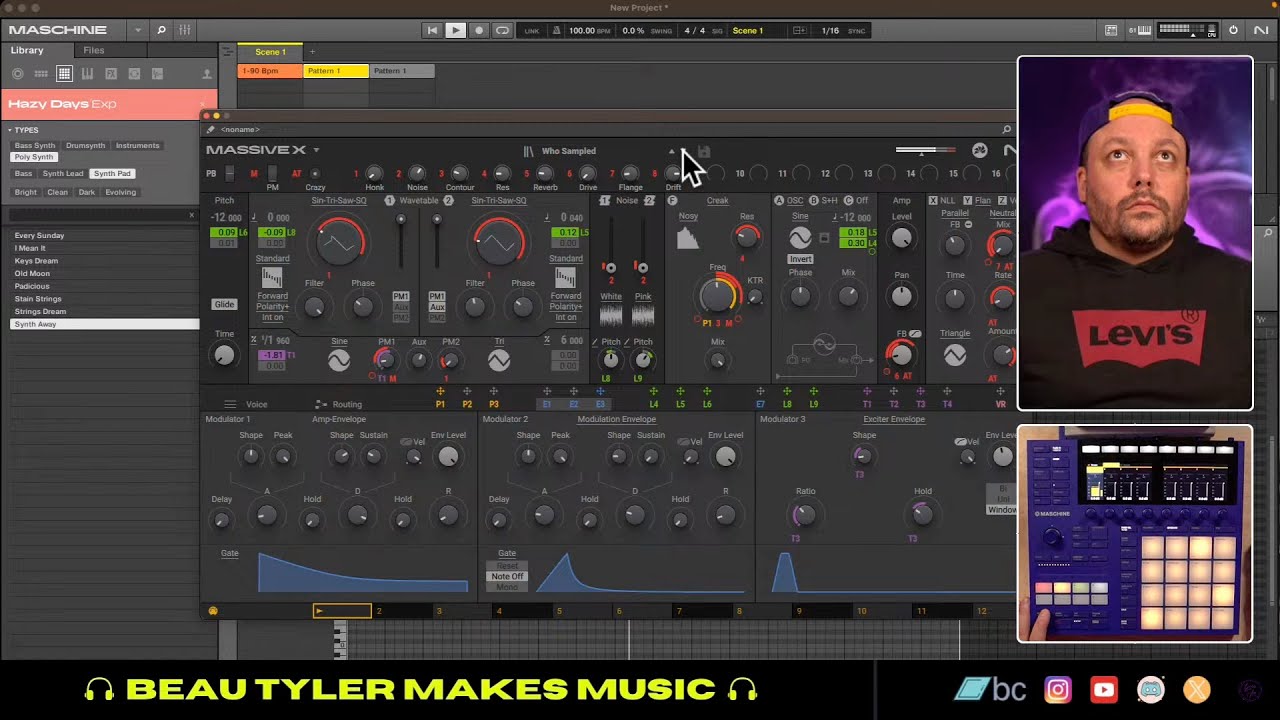Toggle the Invert button
Viewport: 1280px width, 720px height.
[x=800, y=259]
